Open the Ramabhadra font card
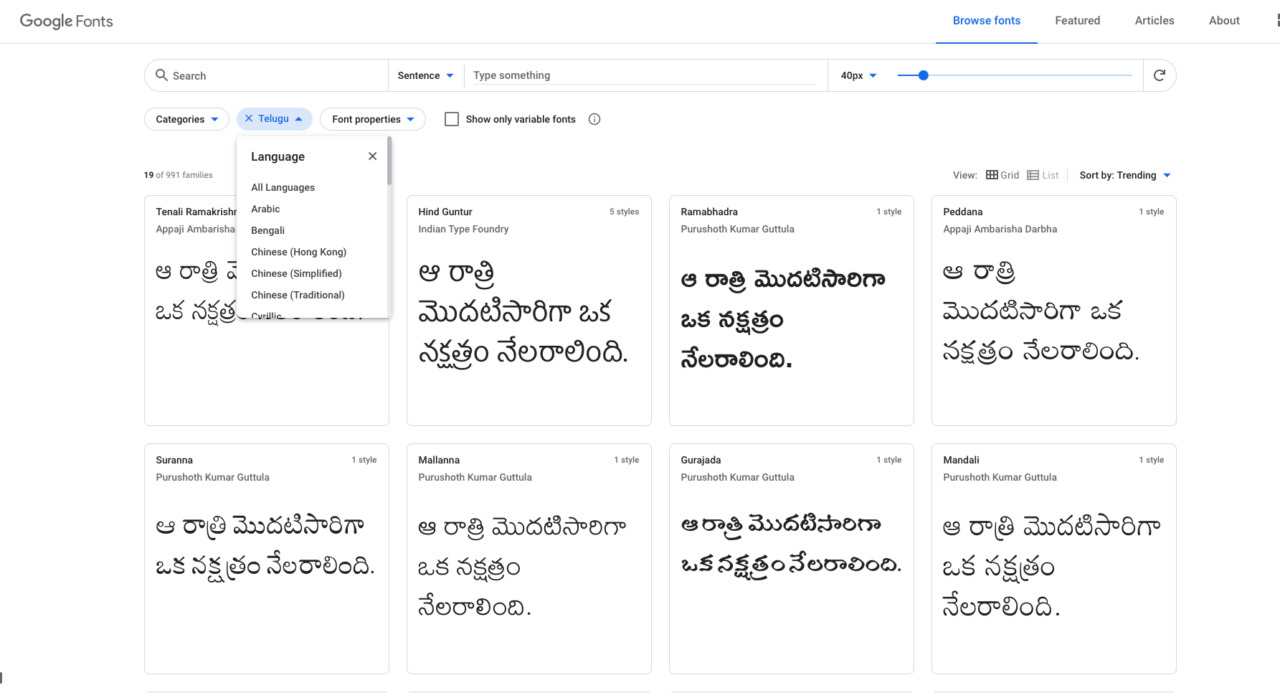 tap(791, 310)
